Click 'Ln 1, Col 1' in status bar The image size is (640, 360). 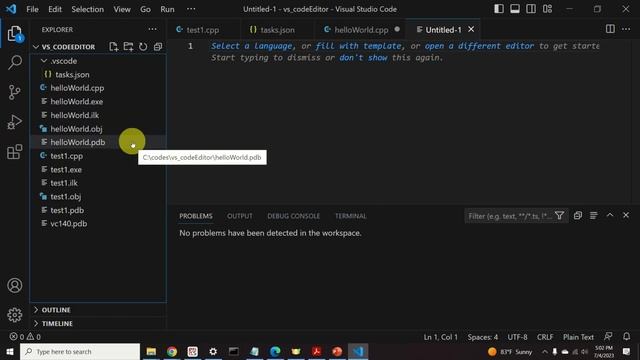[x=440, y=337]
